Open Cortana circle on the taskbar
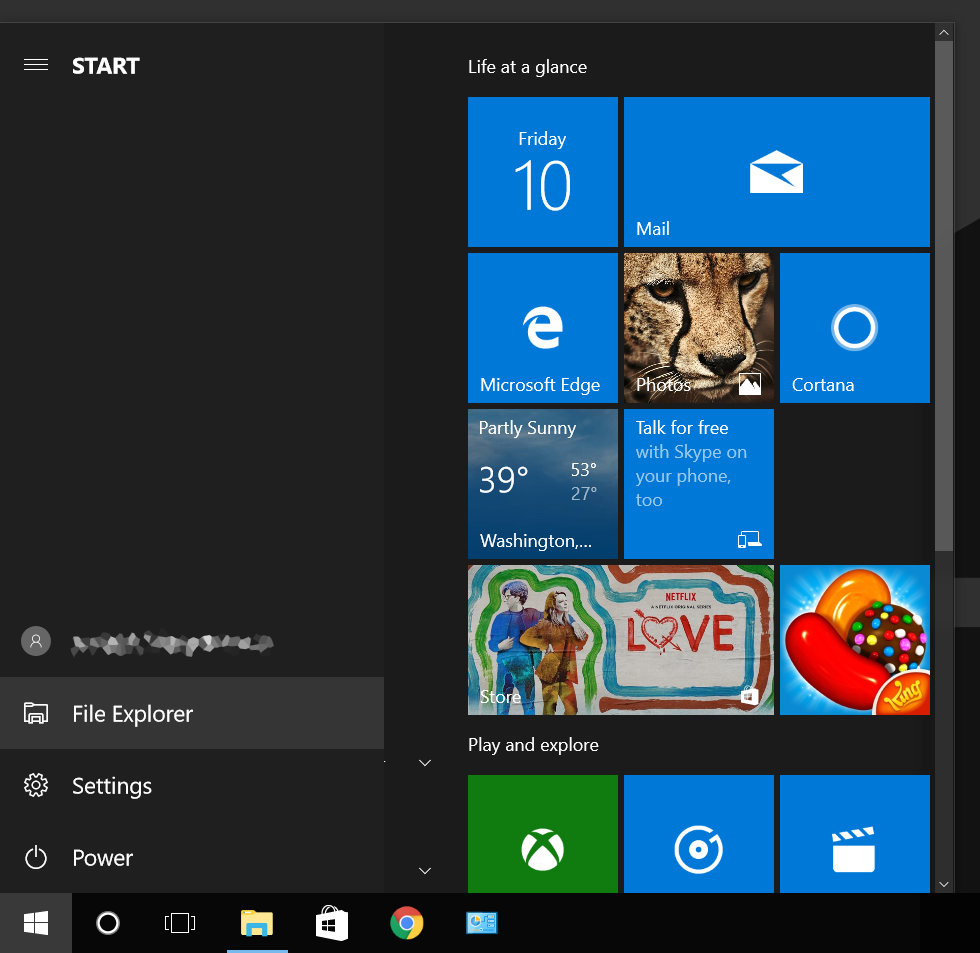Image resolution: width=980 pixels, height=953 pixels. coord(108,923)
